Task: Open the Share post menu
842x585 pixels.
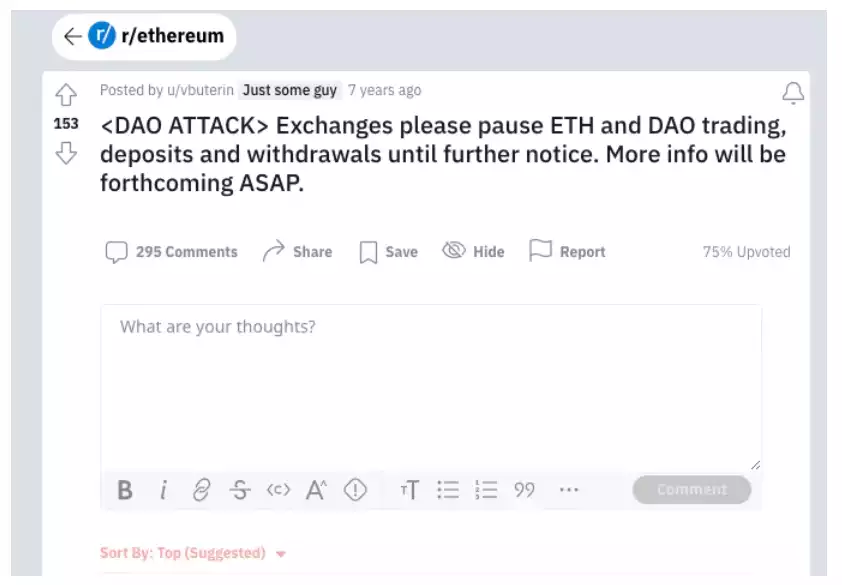Action: tap(297, 252)
